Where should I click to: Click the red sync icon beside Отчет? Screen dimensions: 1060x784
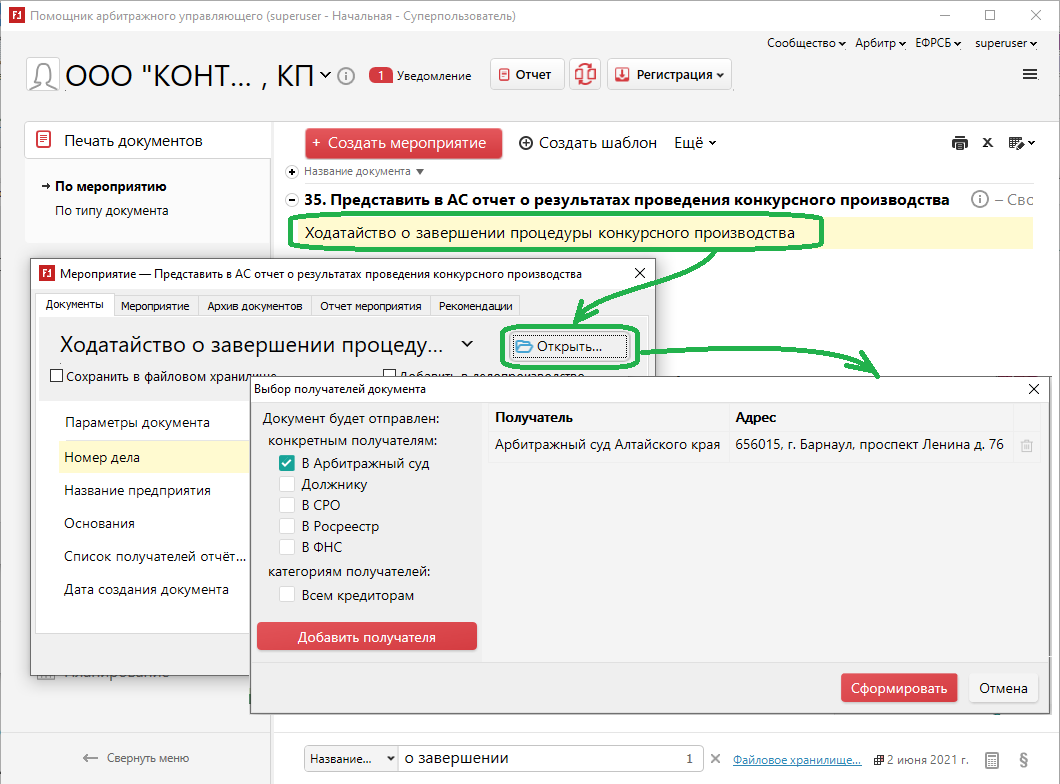[x=585, y=75]
